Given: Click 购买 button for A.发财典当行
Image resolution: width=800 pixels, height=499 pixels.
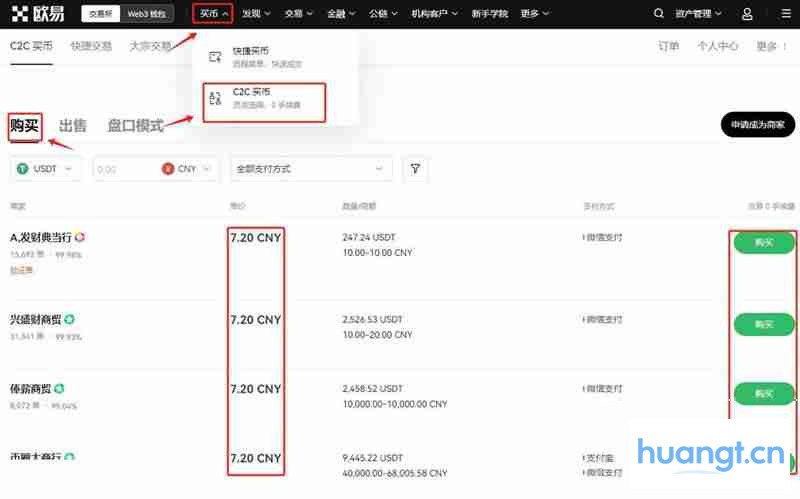Looking at the screenshot, I should (x=764, y=243).
